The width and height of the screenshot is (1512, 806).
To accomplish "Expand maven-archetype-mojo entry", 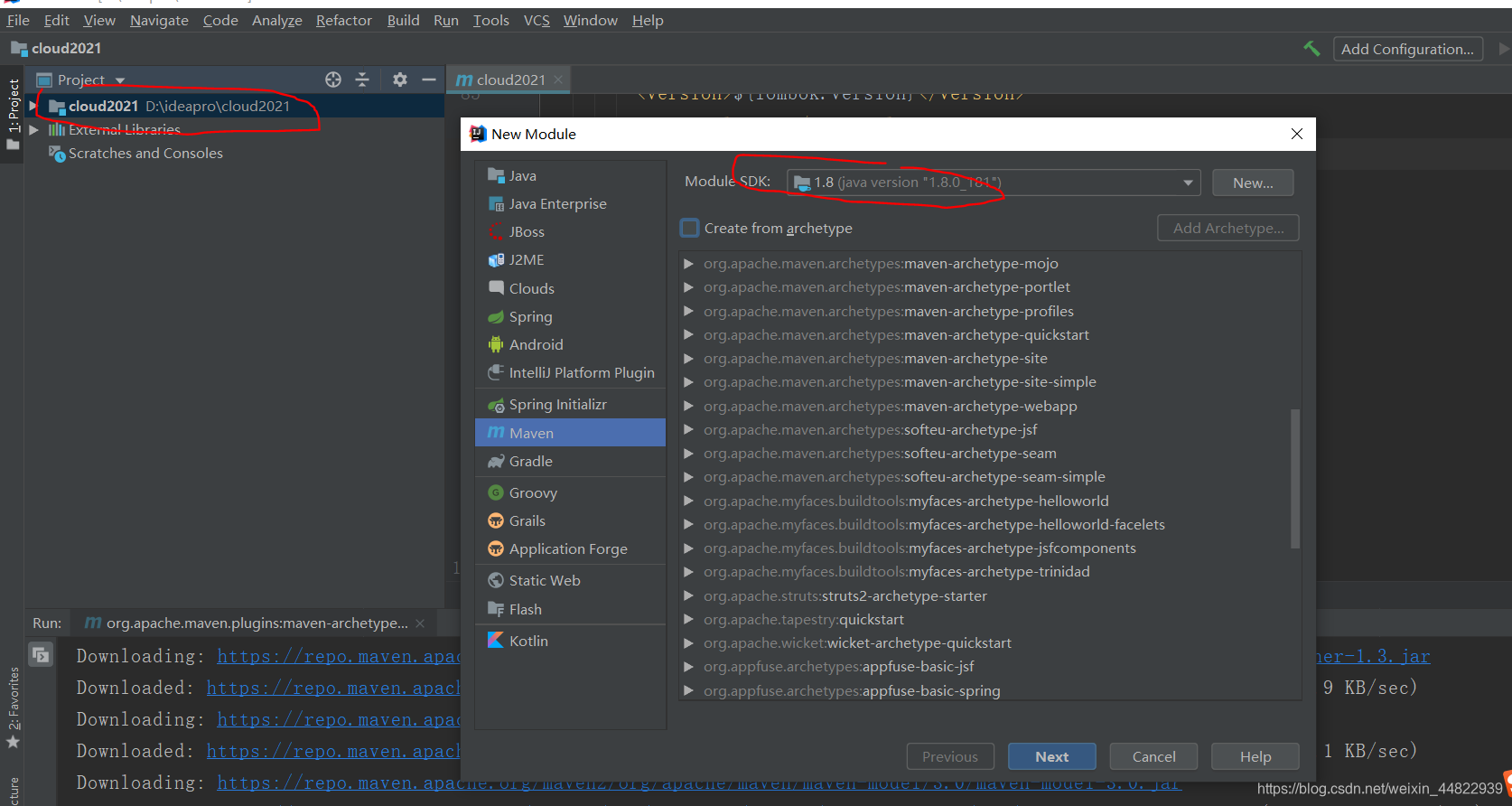I will (688, 263).
